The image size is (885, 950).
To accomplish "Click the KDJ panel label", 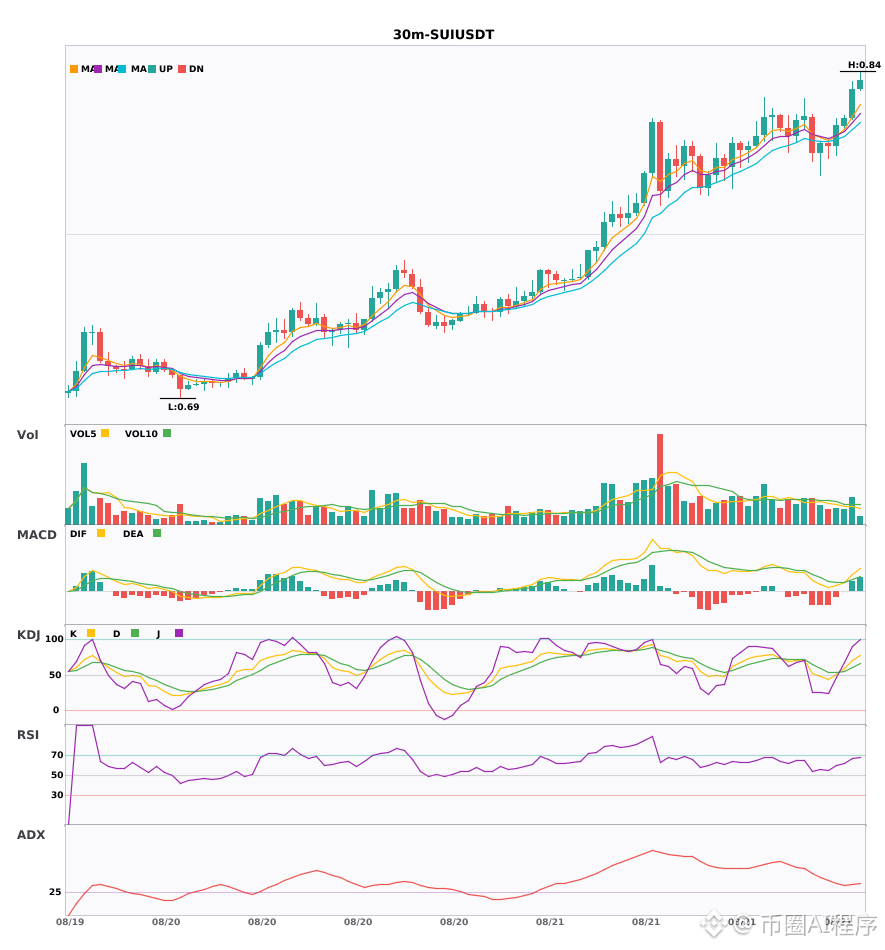I will [28, 635].
